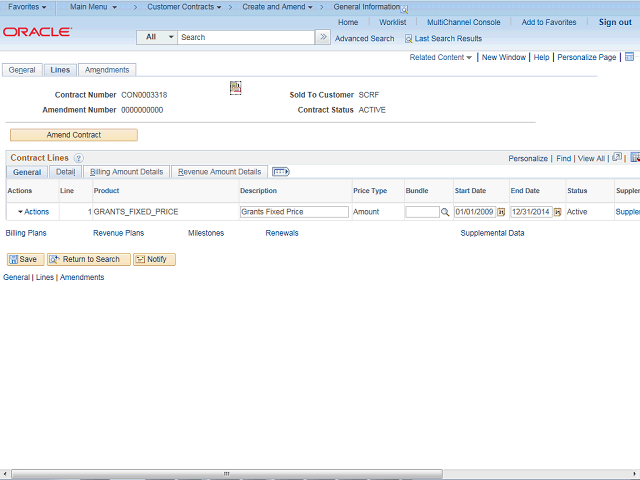
Task: Click the New Window link
Action: [504, 58]
